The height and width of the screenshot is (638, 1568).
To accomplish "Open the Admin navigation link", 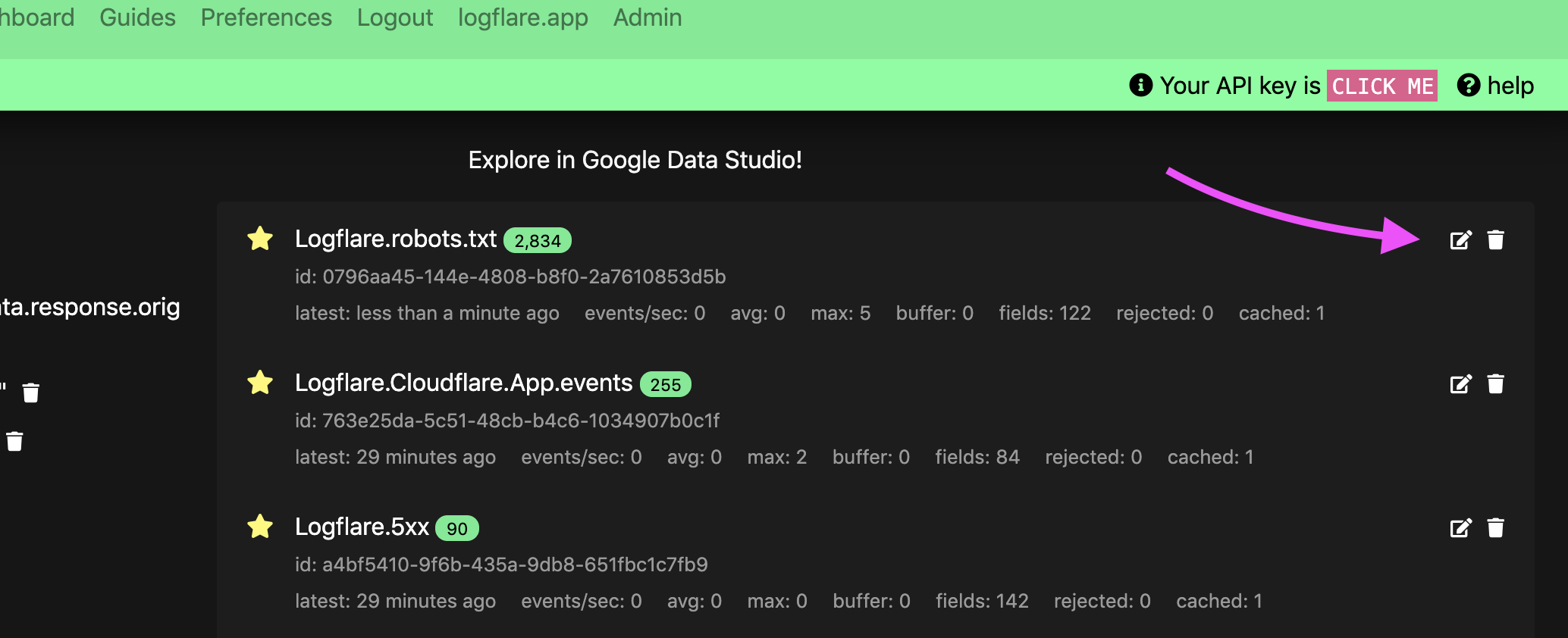I will pyautogui.click(x=647, y=17).
